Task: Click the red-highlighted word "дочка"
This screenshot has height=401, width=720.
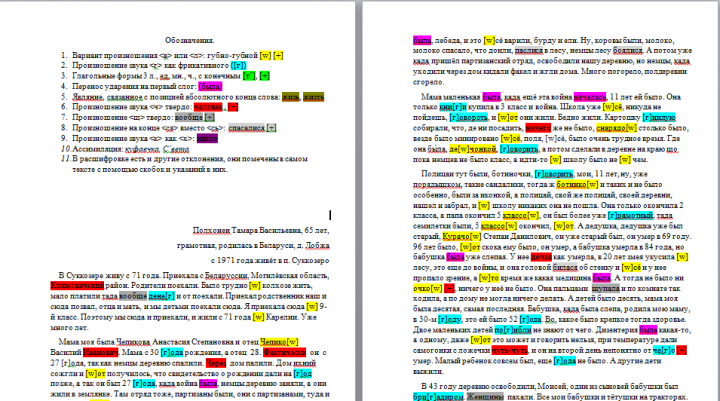Action: pos(541,257)
